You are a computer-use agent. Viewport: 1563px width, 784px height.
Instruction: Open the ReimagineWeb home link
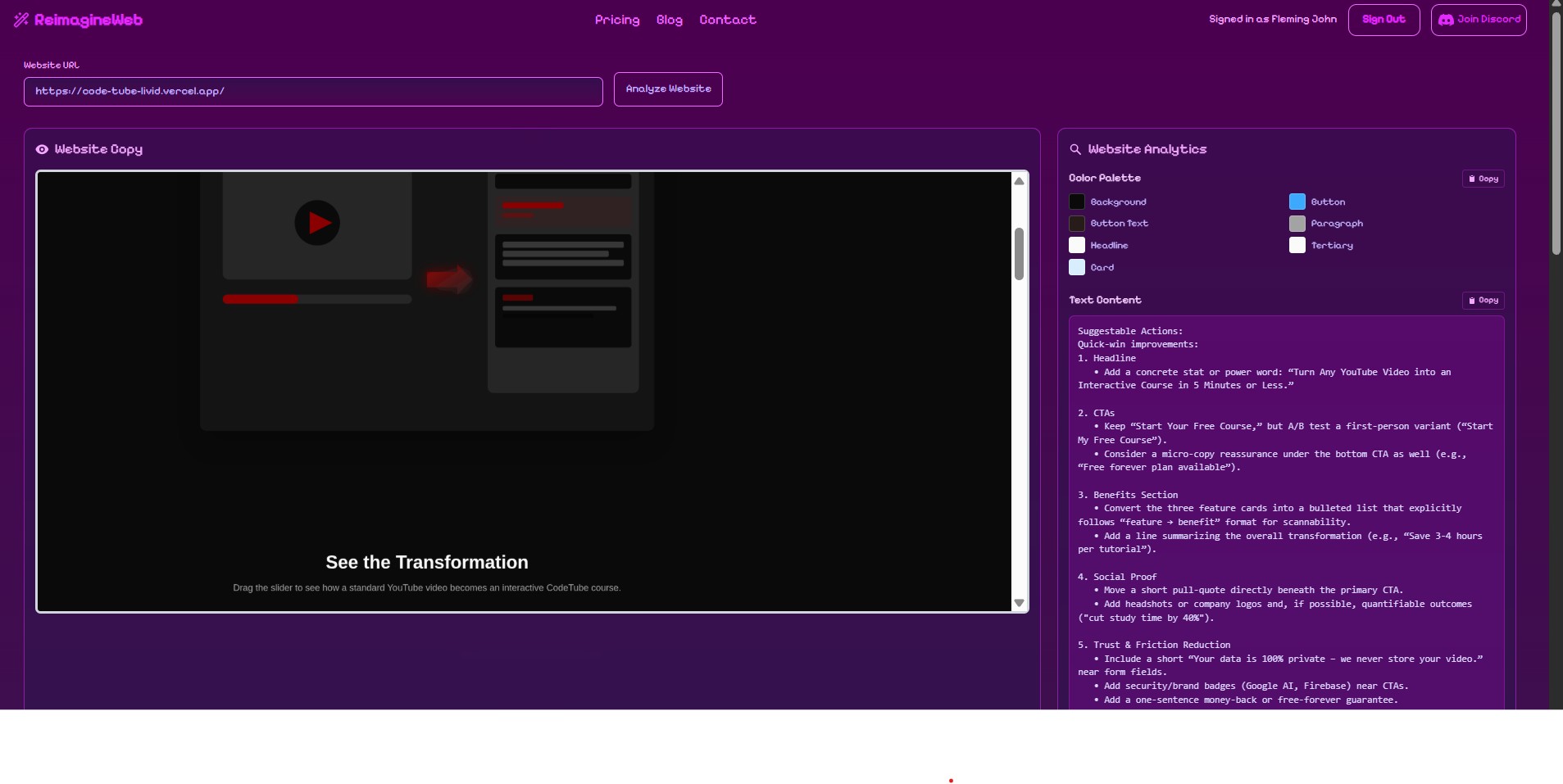point(79,20)
